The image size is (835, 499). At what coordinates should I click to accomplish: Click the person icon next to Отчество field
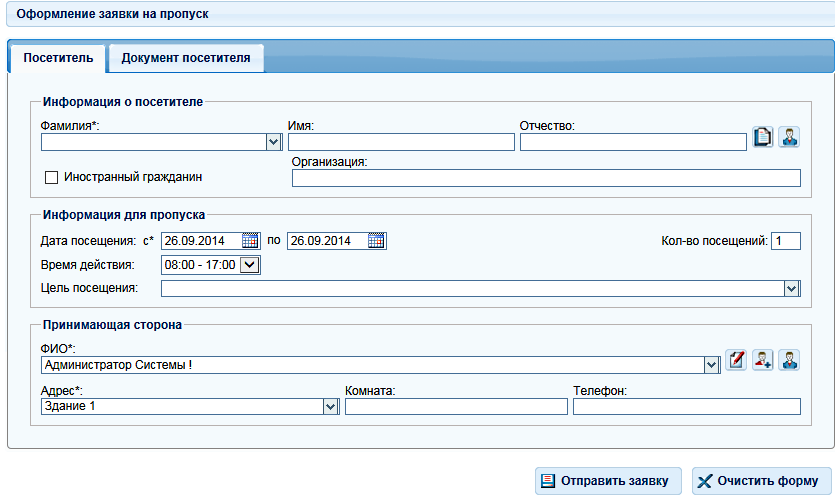coord(789,137)
